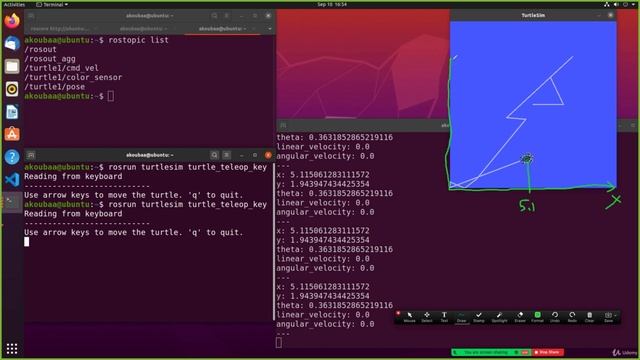Click the turtle in the TurtleSim window
The height and width of the screenshot is (360, 640).
click(527, 158)
